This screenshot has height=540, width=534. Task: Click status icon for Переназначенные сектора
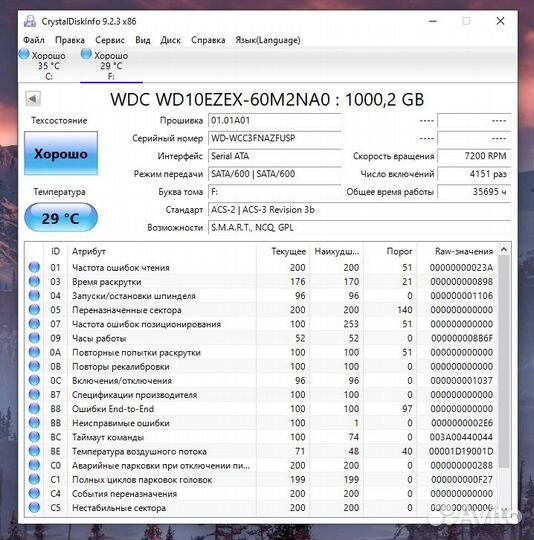click(x=34, y=310)
